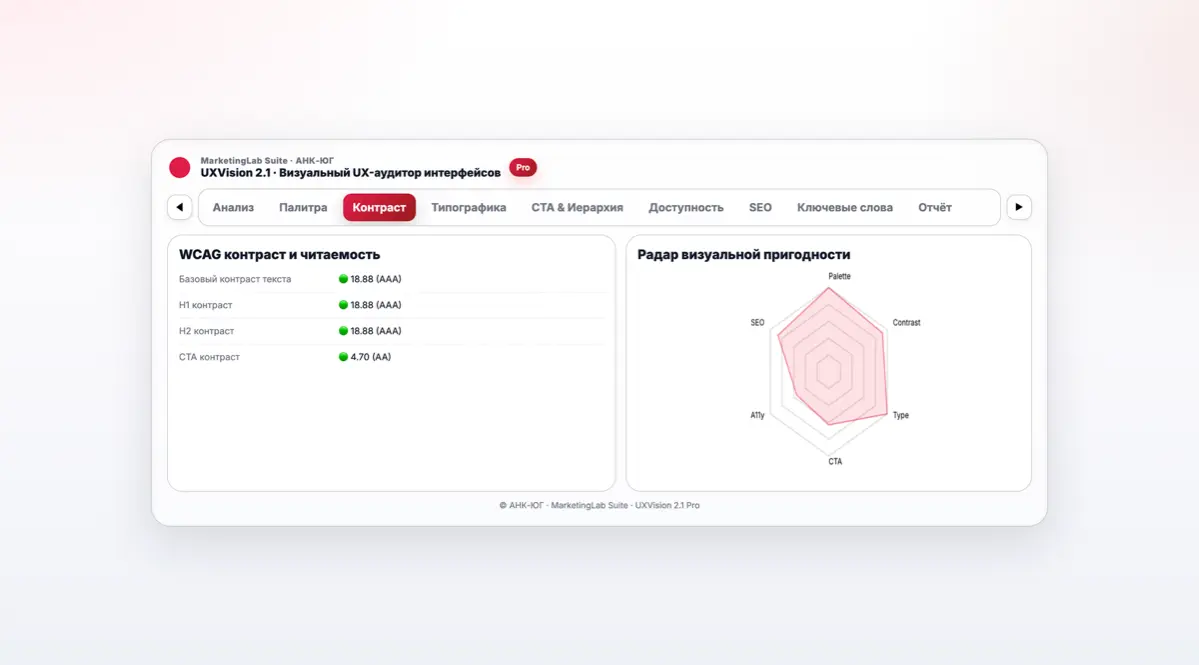Click the H1 контраст label

click(x=206, y=305)
